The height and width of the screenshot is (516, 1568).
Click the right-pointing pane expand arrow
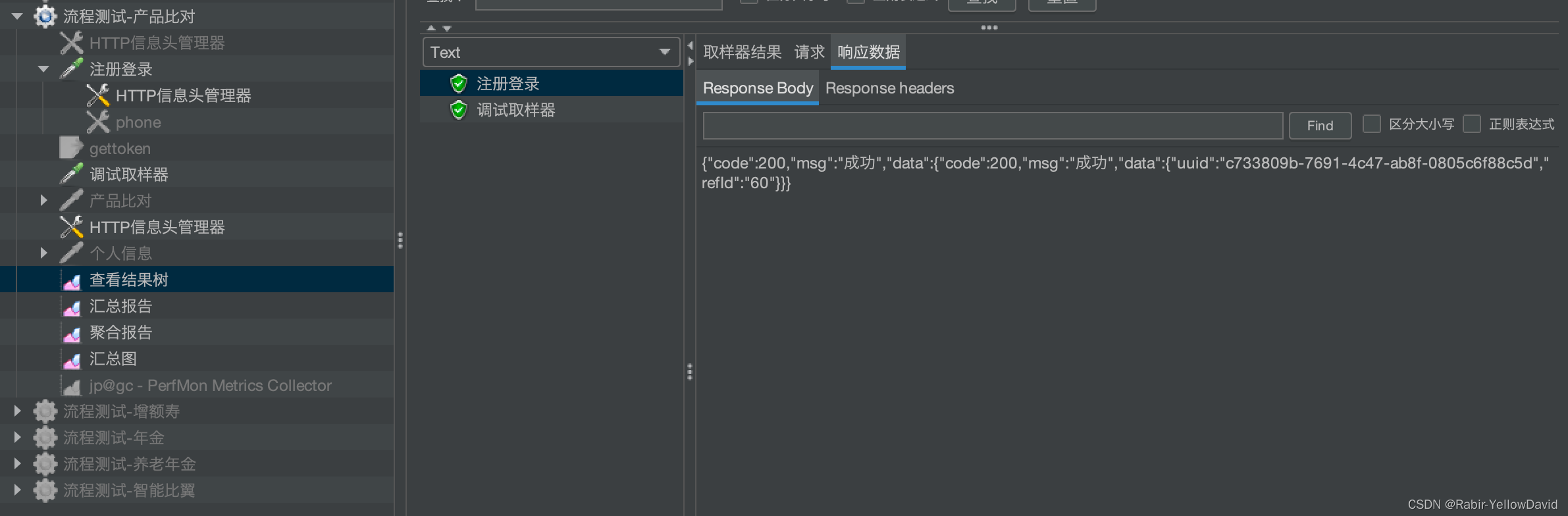[x=690, y=61]
